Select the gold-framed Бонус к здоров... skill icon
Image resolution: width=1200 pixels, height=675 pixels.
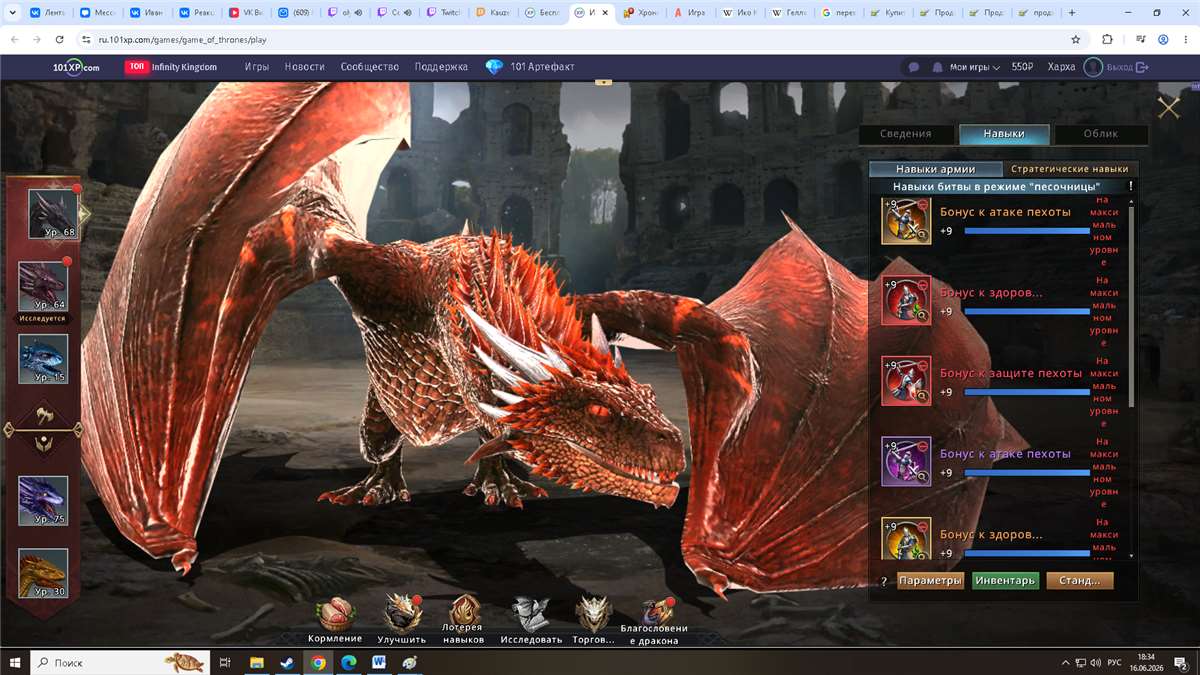pyautogui.click(x=906, y=538)
